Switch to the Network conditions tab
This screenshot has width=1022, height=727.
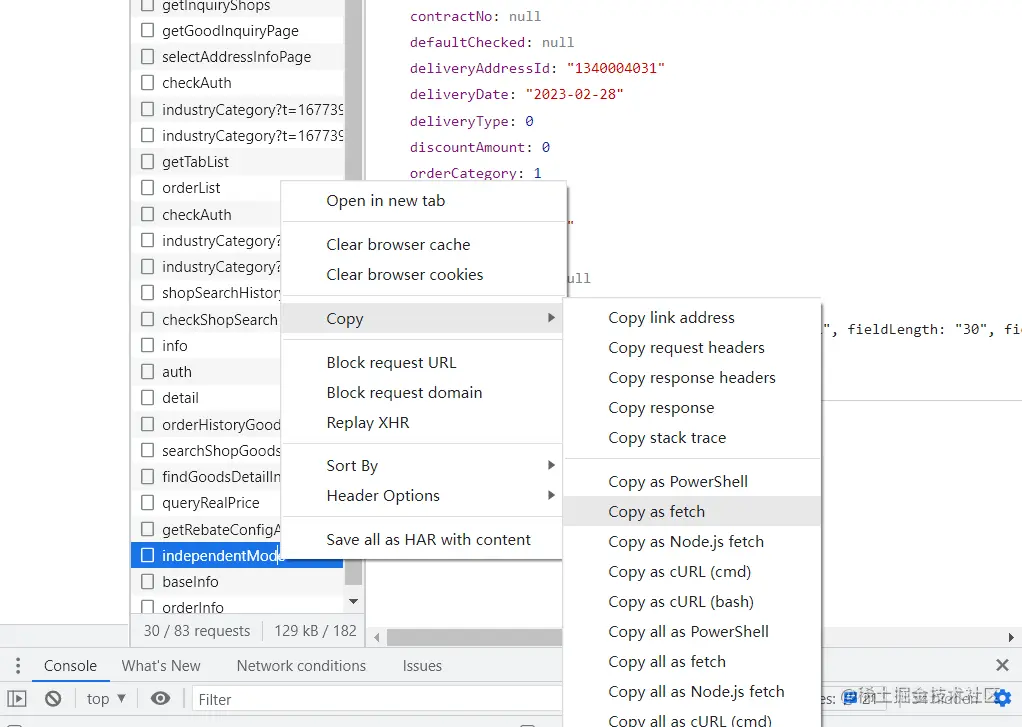click(301, 666)
